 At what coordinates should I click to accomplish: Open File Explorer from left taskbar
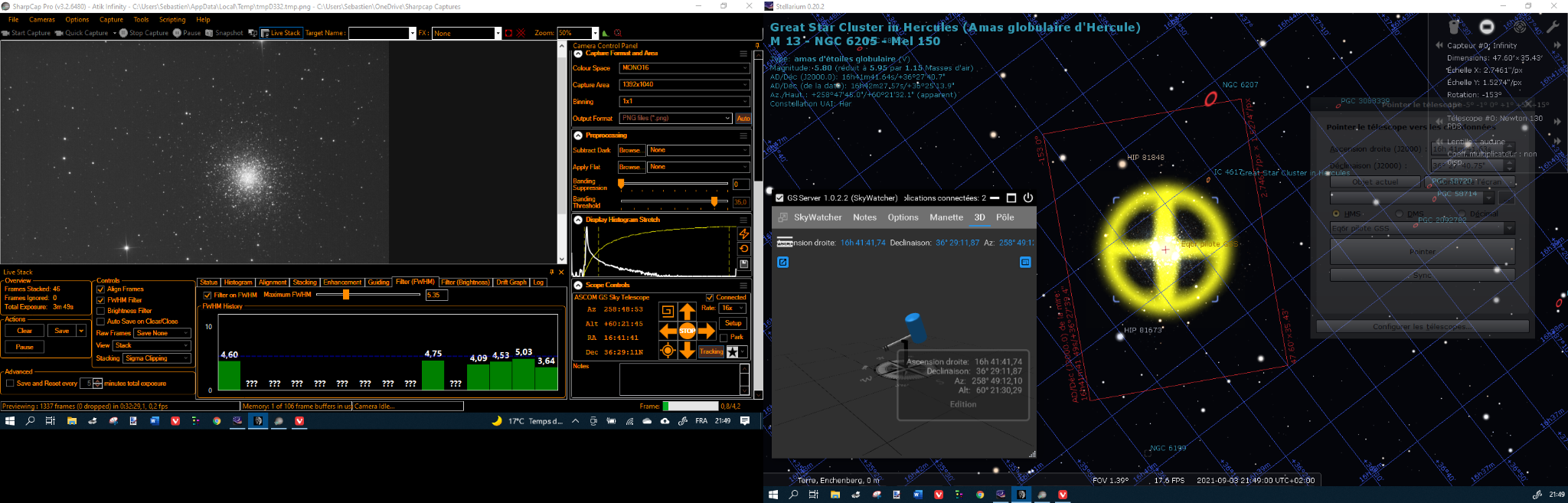click(72, 420)
